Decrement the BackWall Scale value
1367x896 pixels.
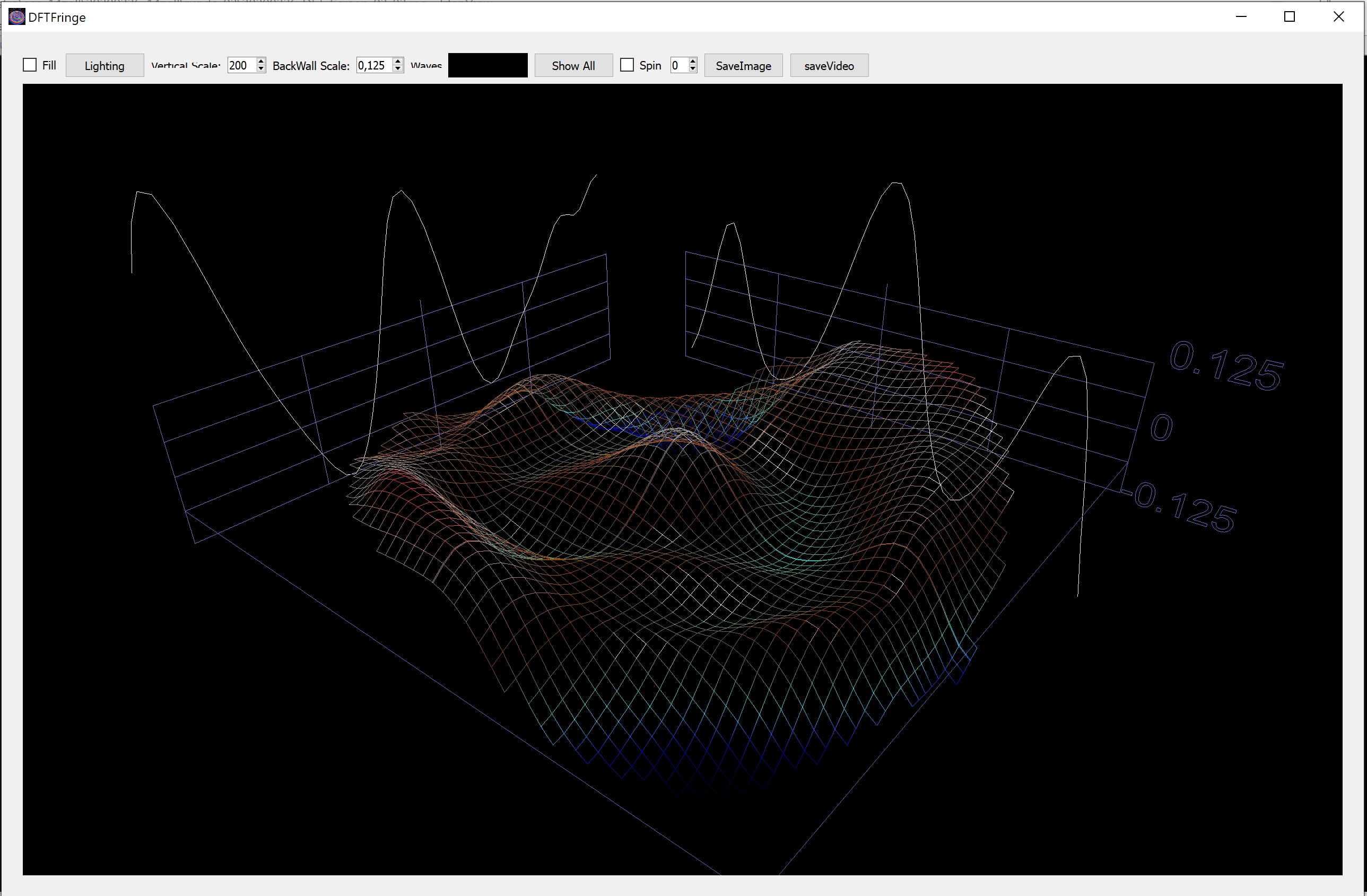click(398, 69)
